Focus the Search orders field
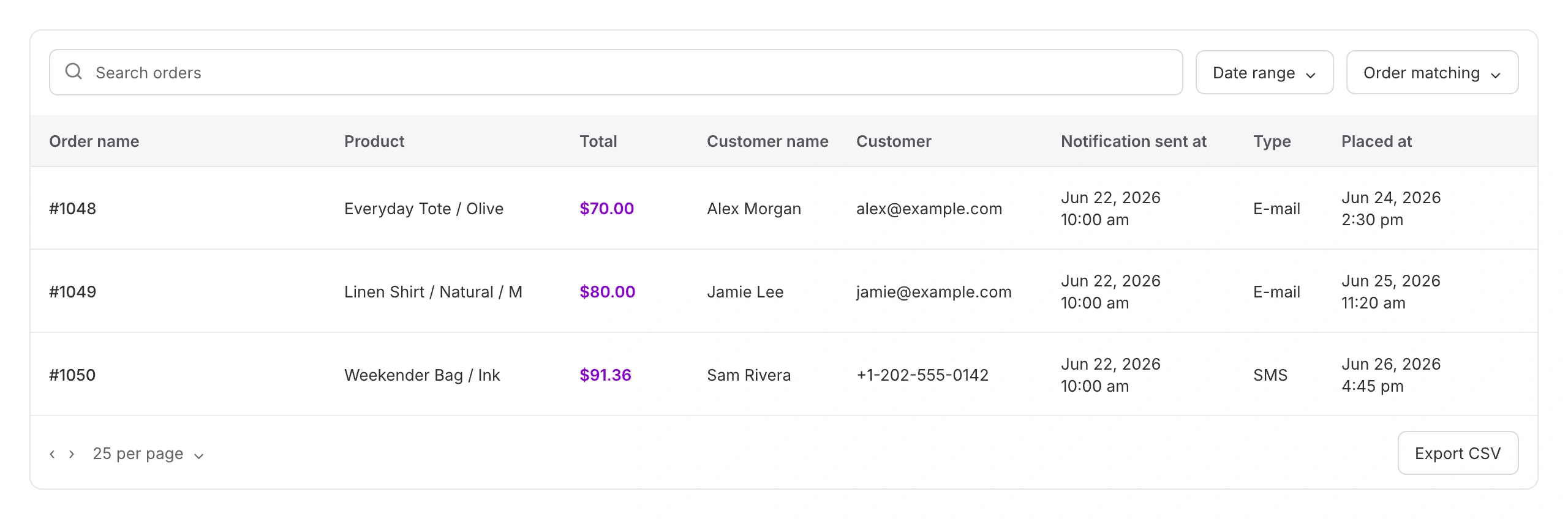1568x519 pixels. (x=616, y=72)
